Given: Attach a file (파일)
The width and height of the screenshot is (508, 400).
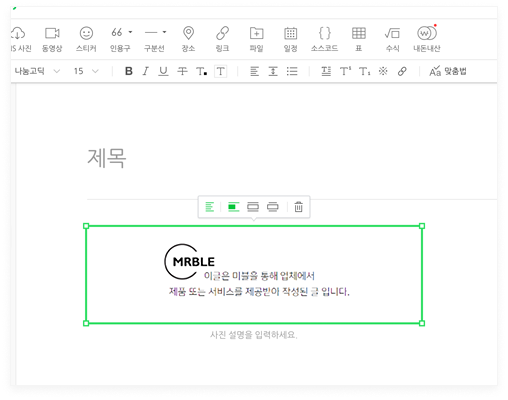Looking at the screenshot, I should [x=256, y=39].
